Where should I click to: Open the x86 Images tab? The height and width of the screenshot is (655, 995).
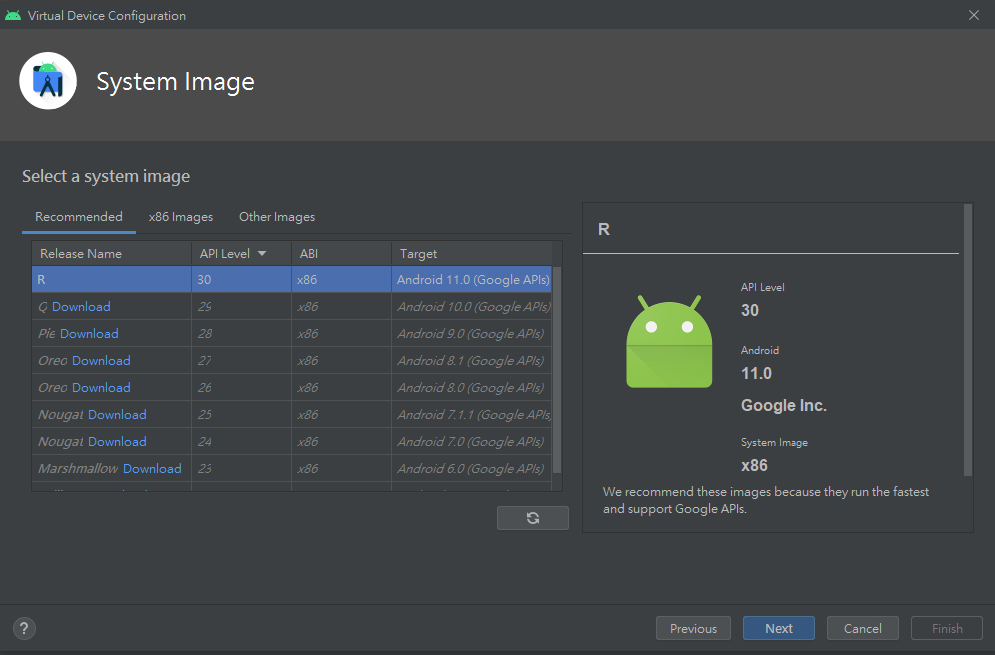181,216
